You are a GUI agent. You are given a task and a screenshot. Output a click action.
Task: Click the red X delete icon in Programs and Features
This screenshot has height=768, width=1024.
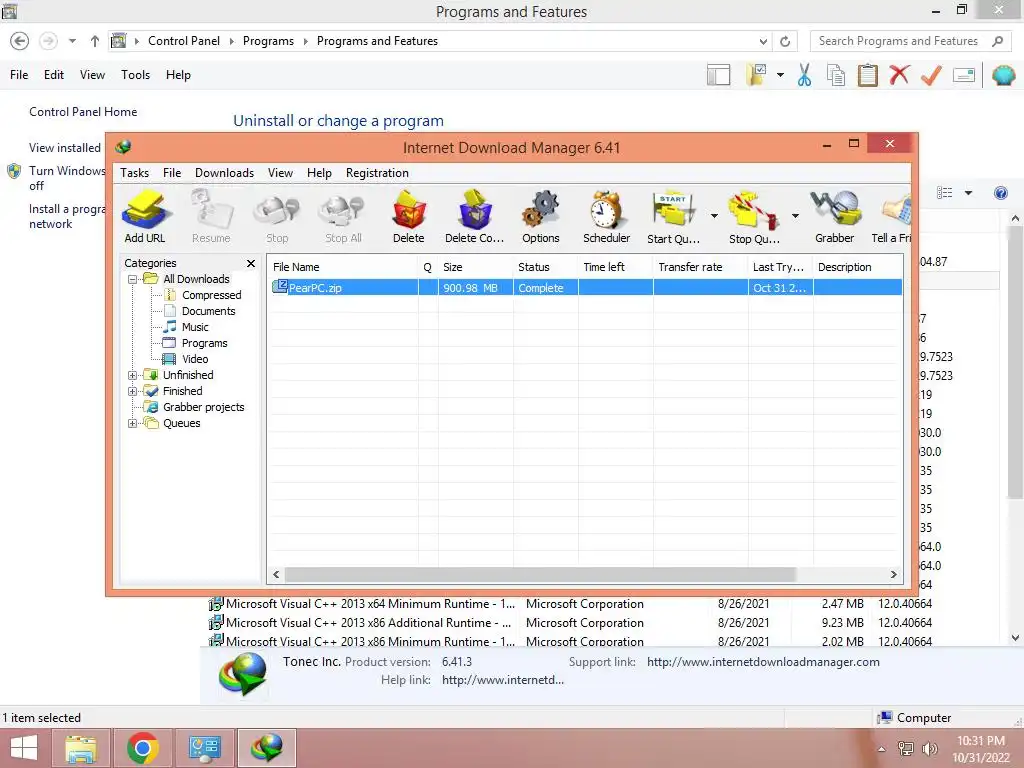(x=899, y=74)
